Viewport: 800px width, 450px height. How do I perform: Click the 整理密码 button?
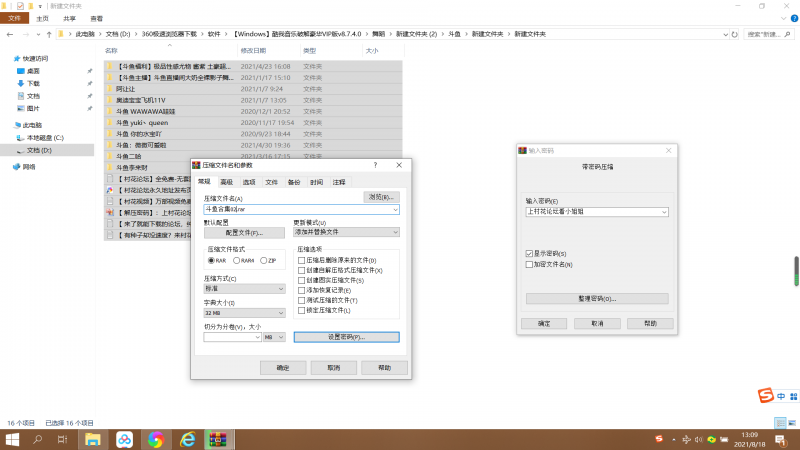tap(596, 298)
